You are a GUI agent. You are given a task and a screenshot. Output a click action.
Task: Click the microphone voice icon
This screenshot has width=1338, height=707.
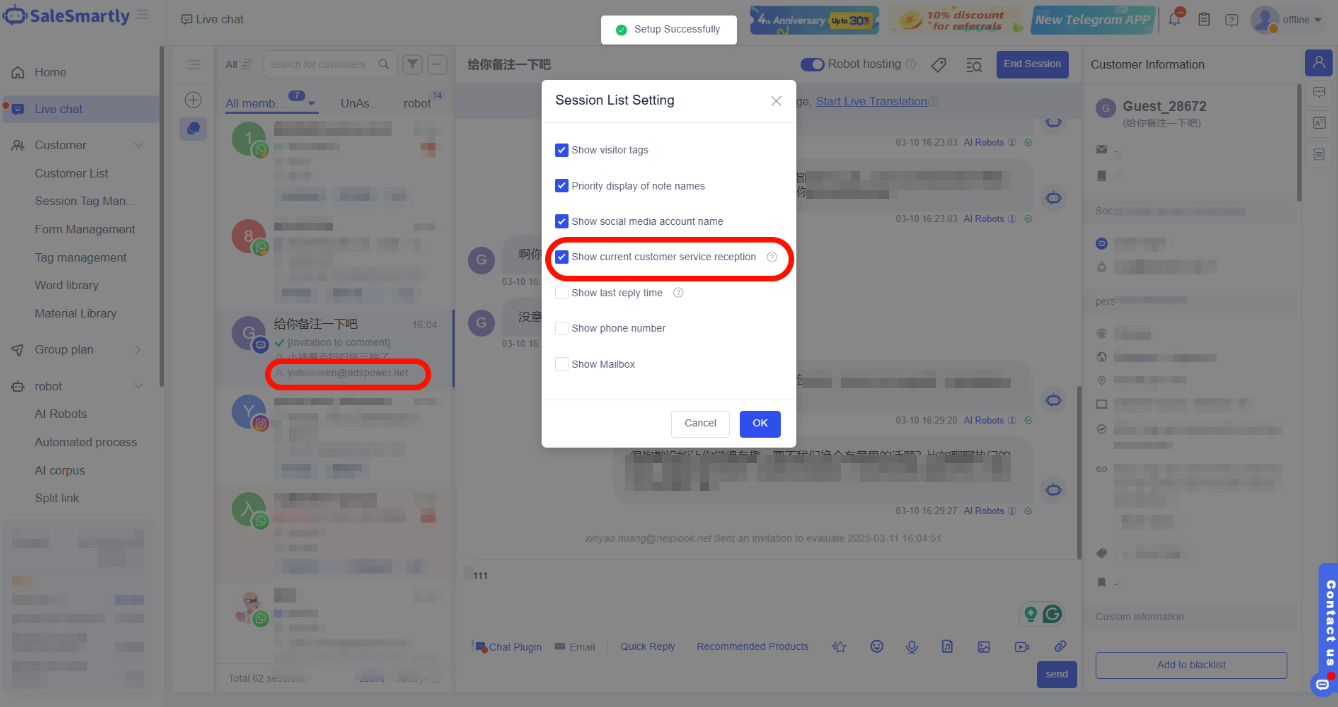(912, 647)
